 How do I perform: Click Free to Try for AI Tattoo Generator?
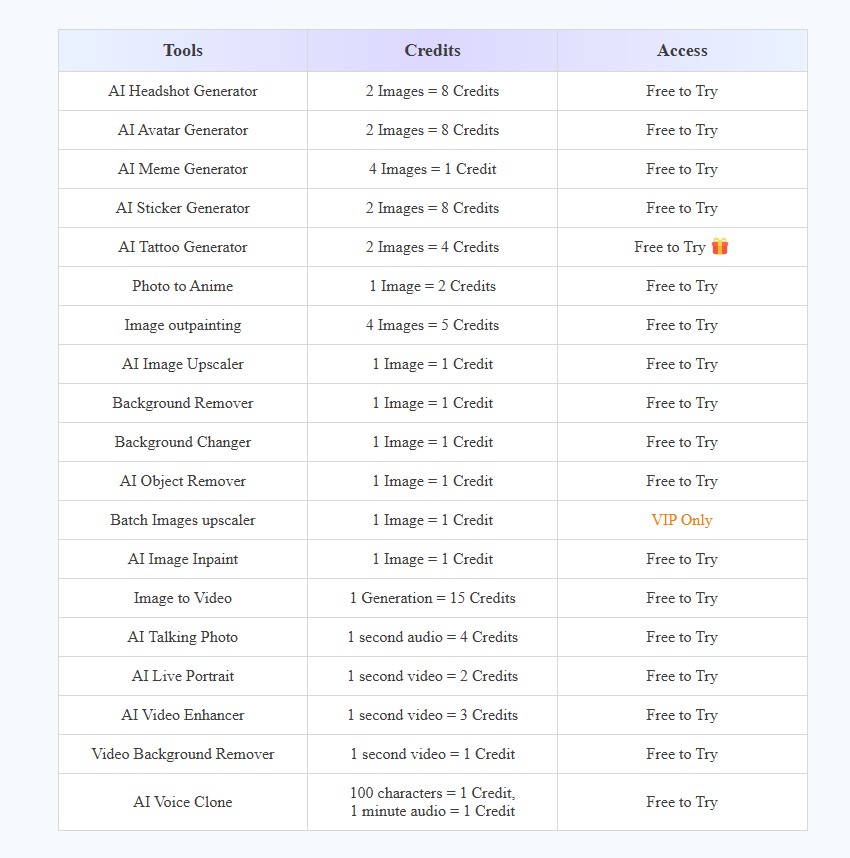pyautogui.click(x=670, y=247)
